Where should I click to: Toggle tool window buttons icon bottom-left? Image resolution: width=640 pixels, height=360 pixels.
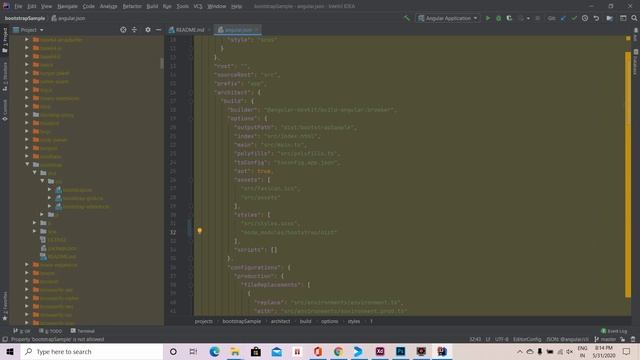click(5, 339)
